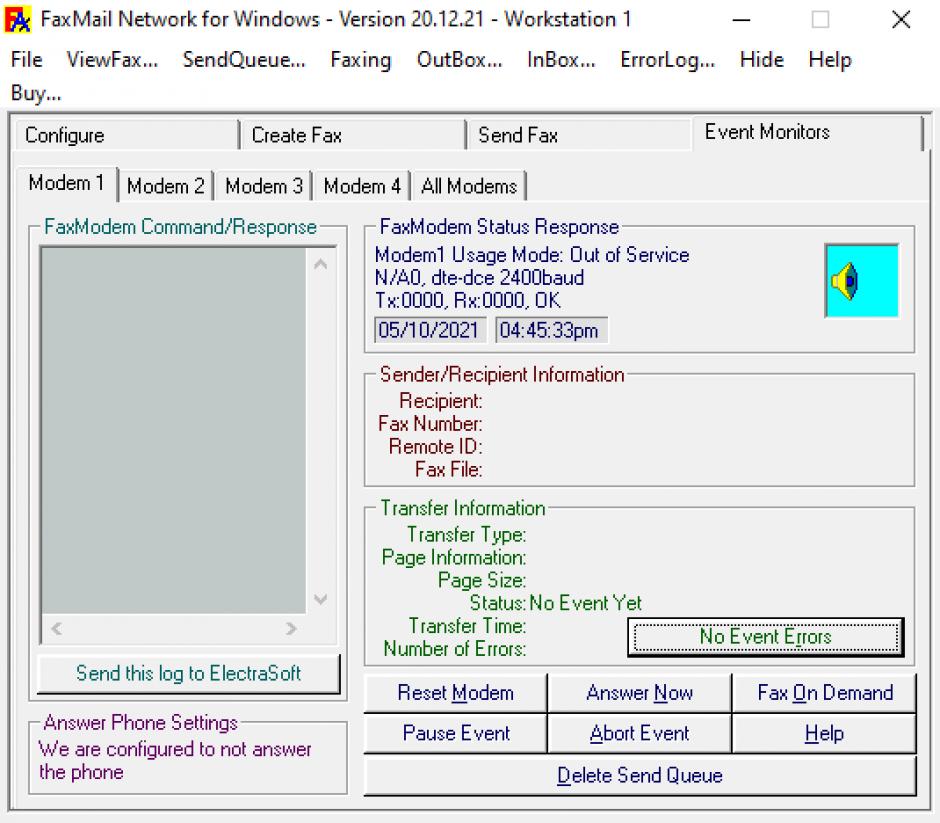Open the SendQueue... menu

pyautogui.click(x=244, y=59)
